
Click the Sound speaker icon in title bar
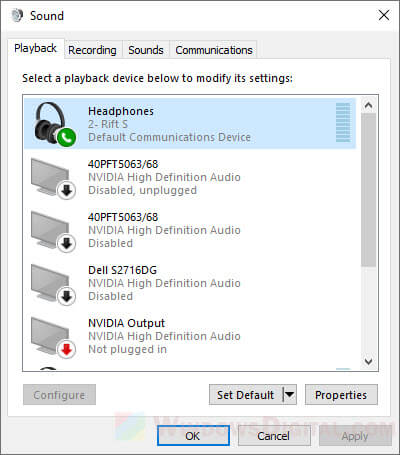pyautogui.click(x=17, y=15)
